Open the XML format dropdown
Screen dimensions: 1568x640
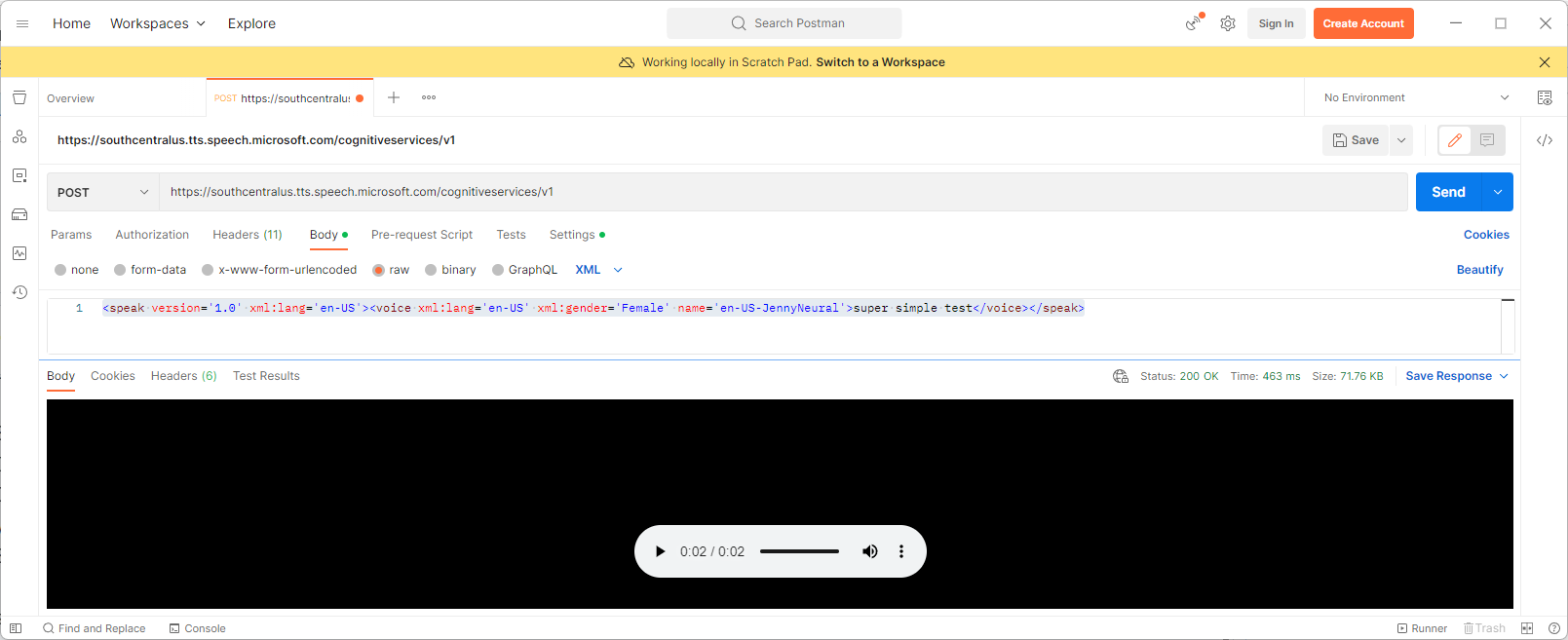pyautogui.click(x=598, y=270)
